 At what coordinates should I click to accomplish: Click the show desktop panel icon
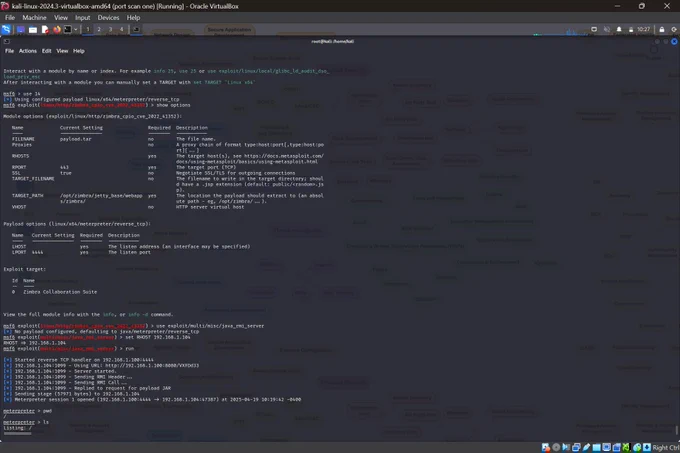(20, 29)
